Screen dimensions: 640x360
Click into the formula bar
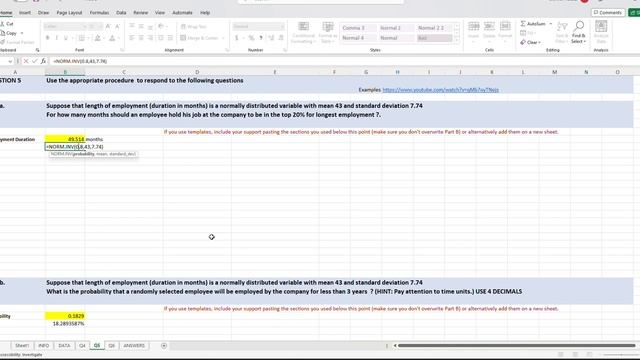tap(345, 61)
